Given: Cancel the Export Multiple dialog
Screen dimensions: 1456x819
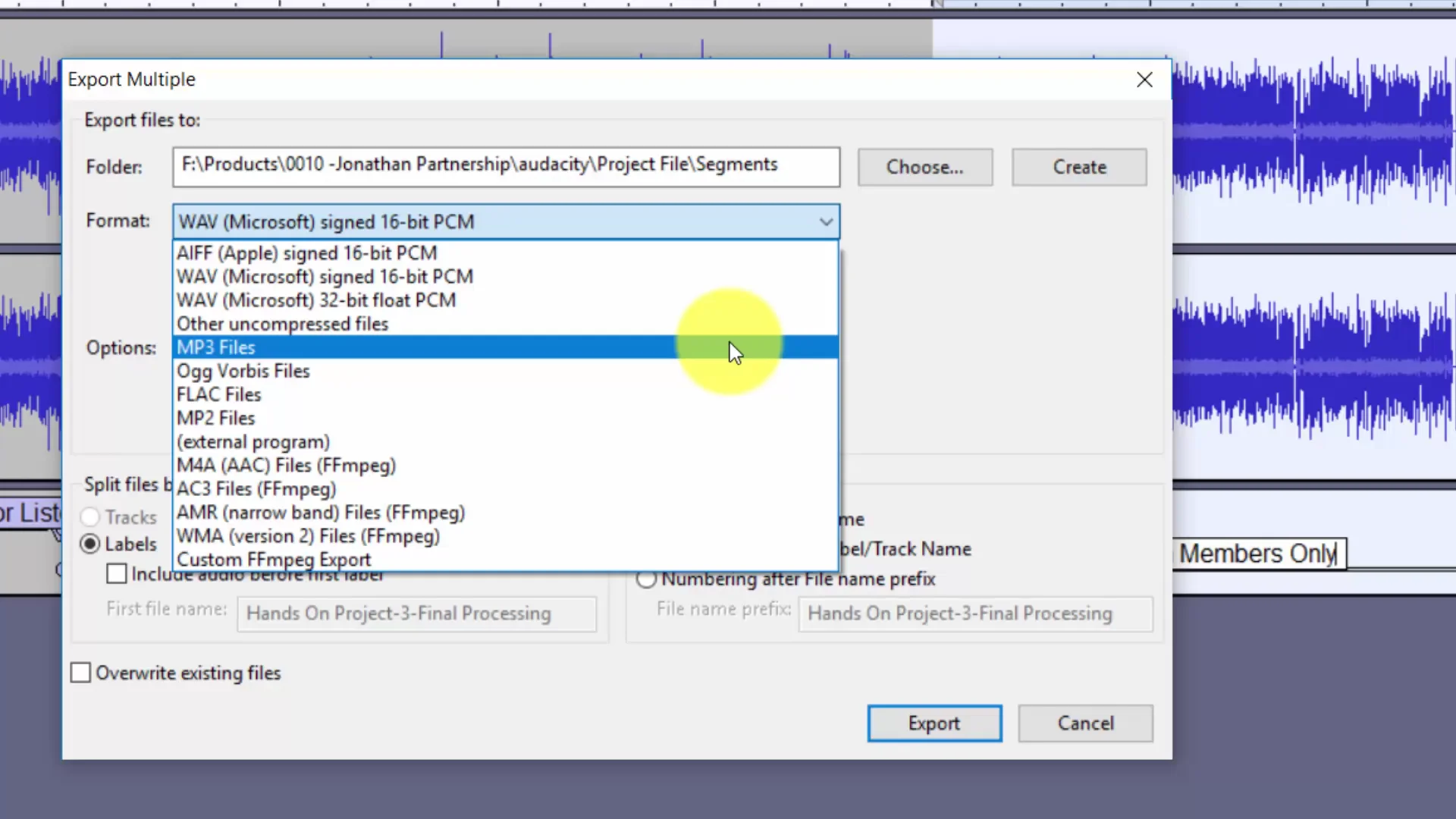Looking at the screenshot, I should [x=1086, y=723].
